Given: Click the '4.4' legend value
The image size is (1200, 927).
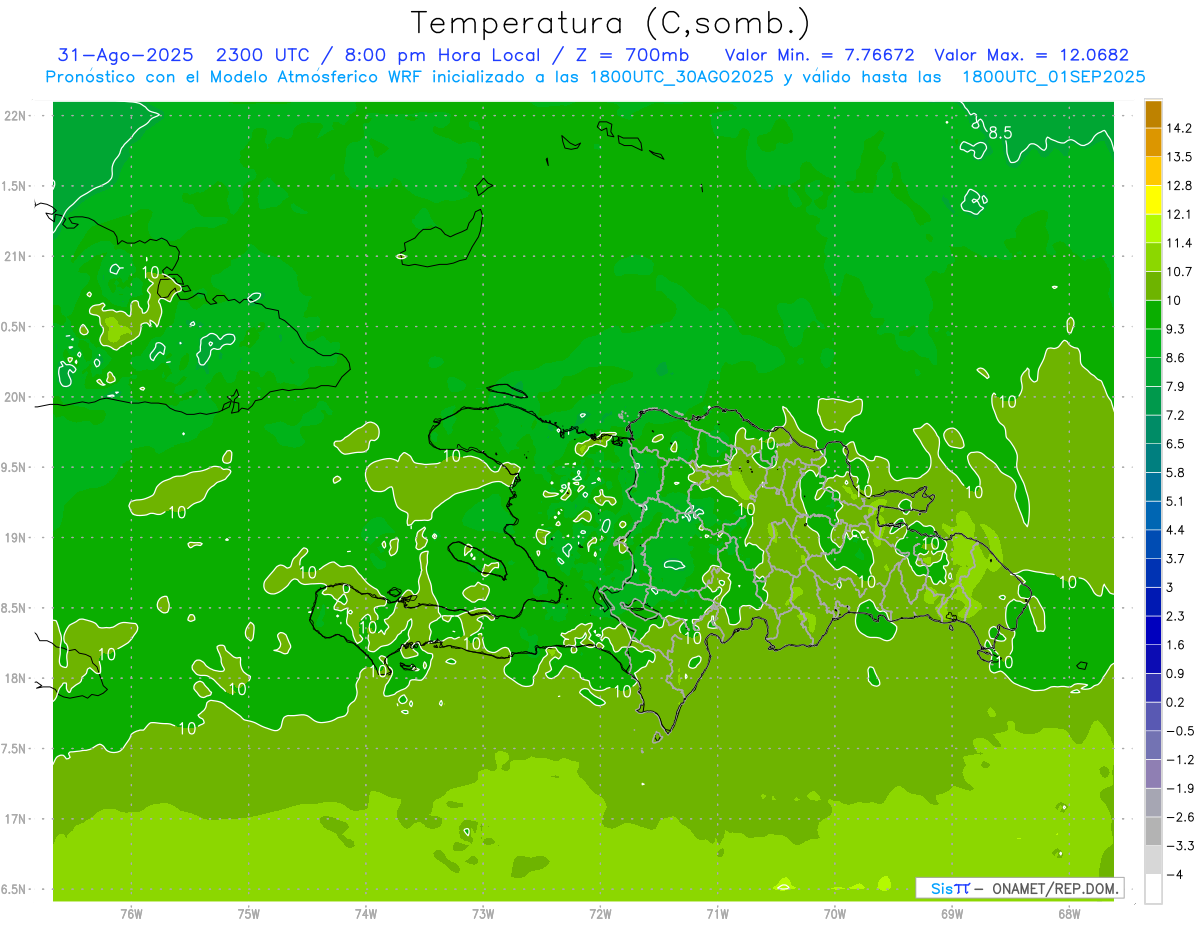Looking at the screenshot, I should point(1175,529).
